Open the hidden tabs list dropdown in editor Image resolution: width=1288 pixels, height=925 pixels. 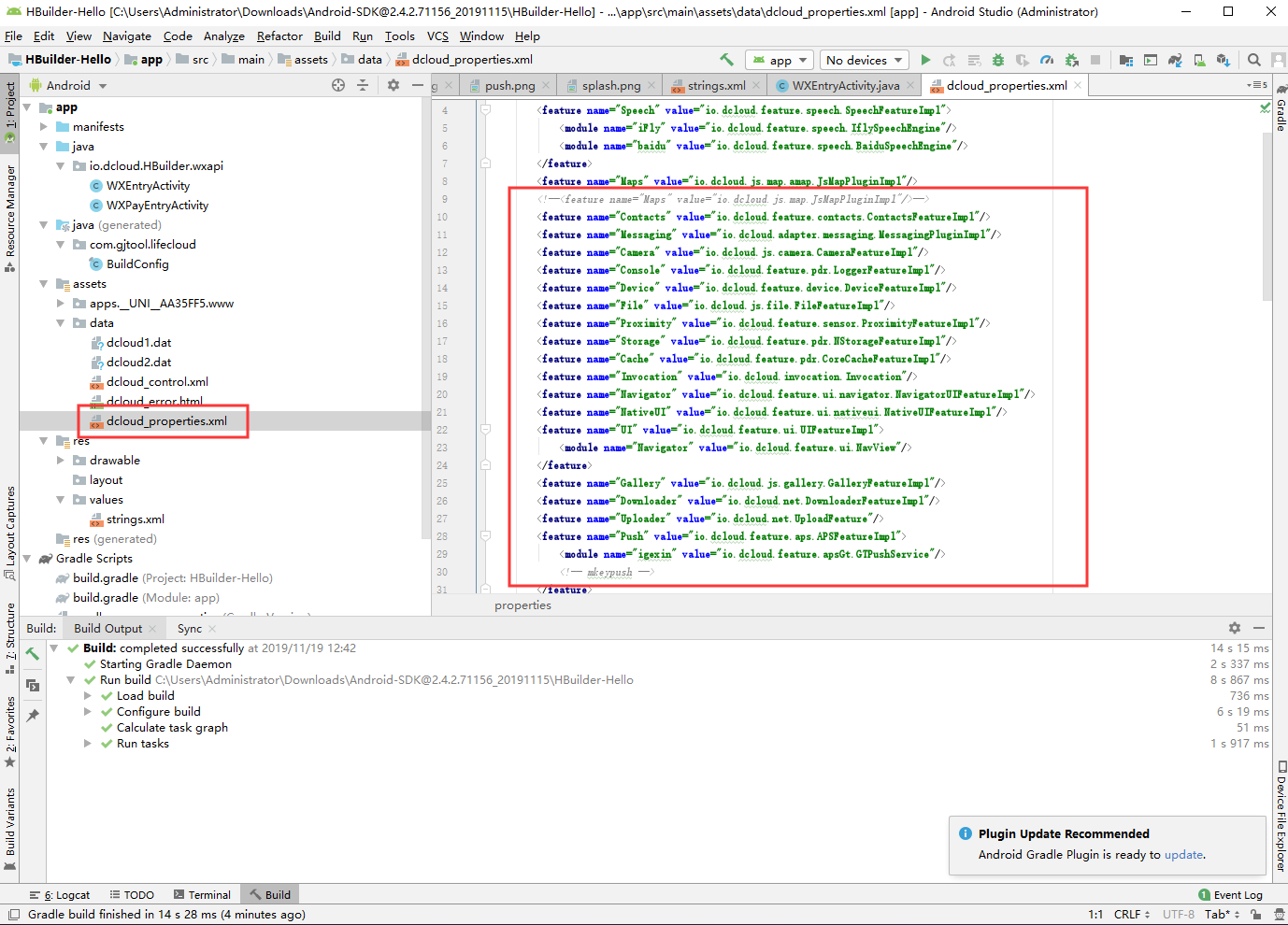pos(1257,85)
